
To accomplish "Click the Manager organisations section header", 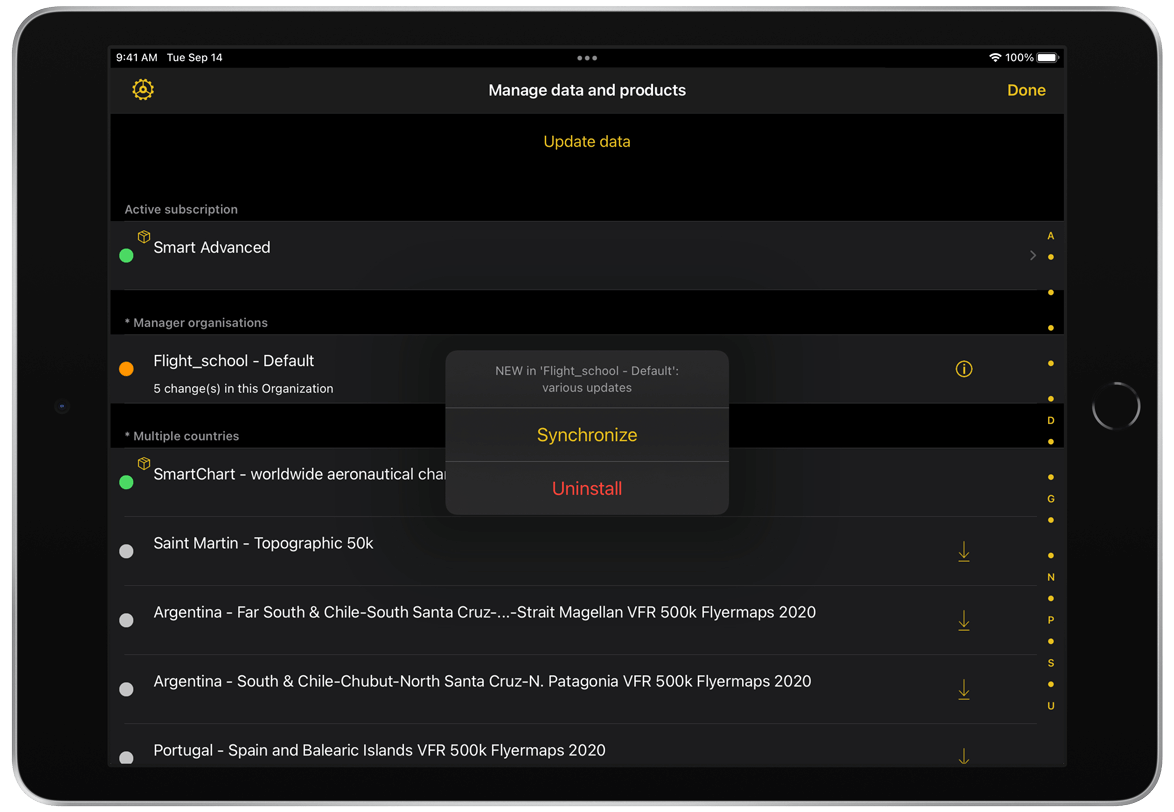I will 196,323.
